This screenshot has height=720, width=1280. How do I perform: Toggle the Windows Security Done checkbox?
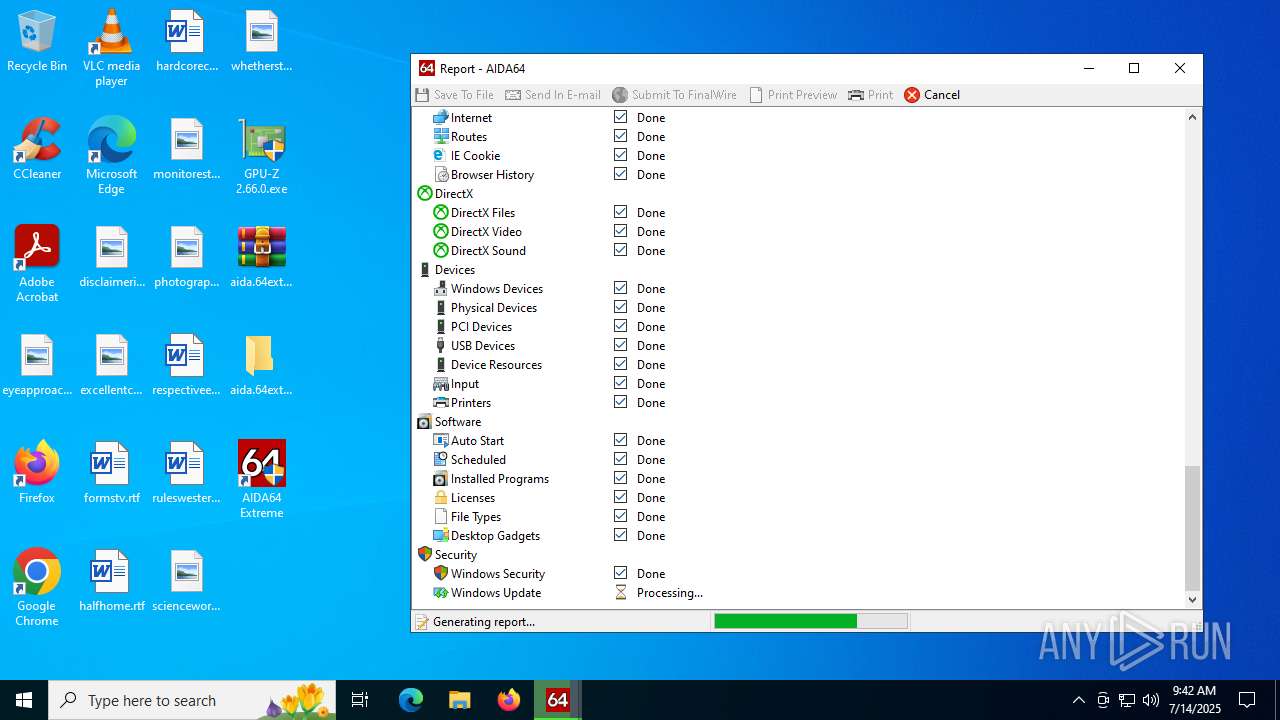[x=620, y=573]
